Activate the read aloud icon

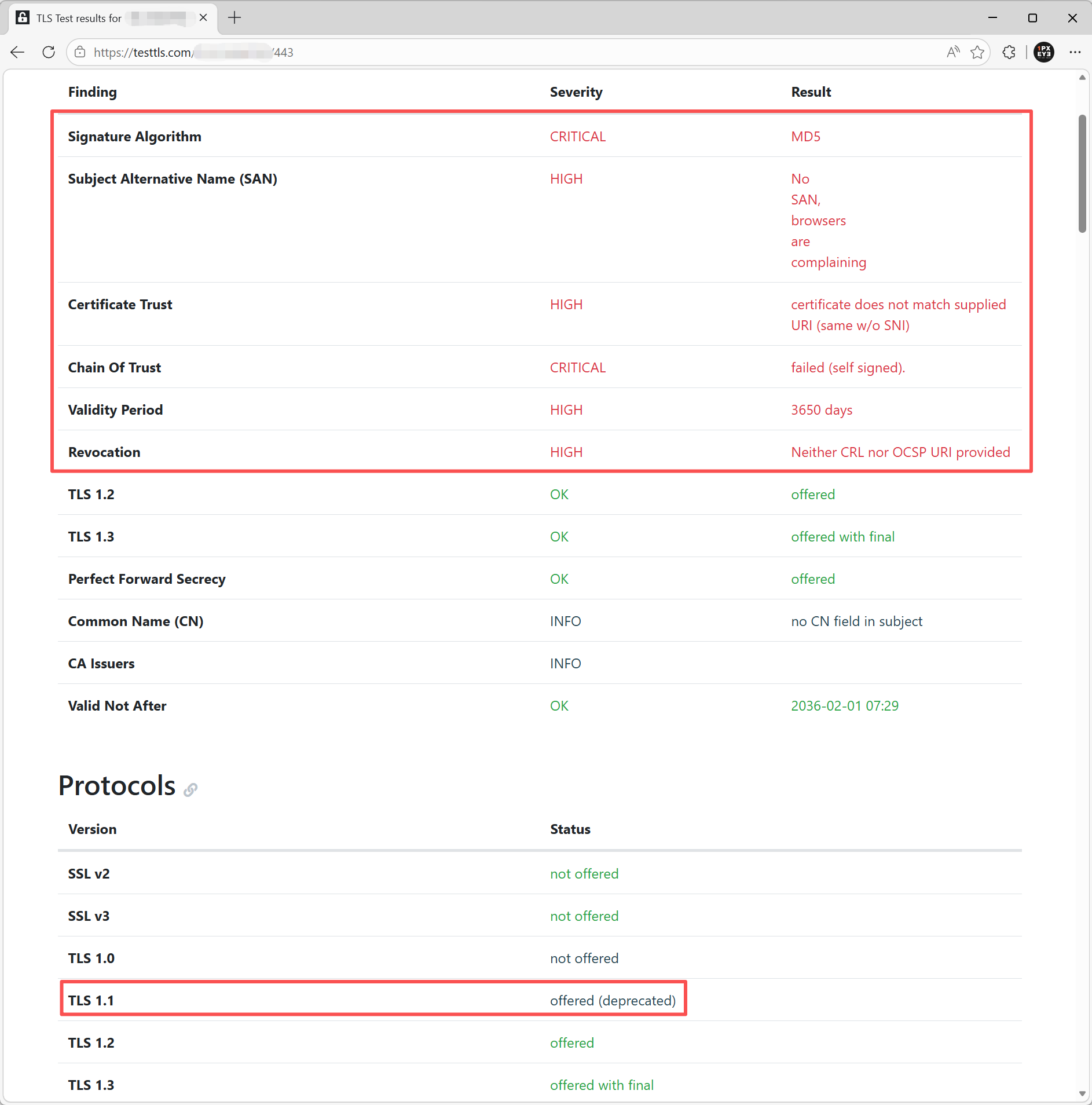(x=952, y=52)
